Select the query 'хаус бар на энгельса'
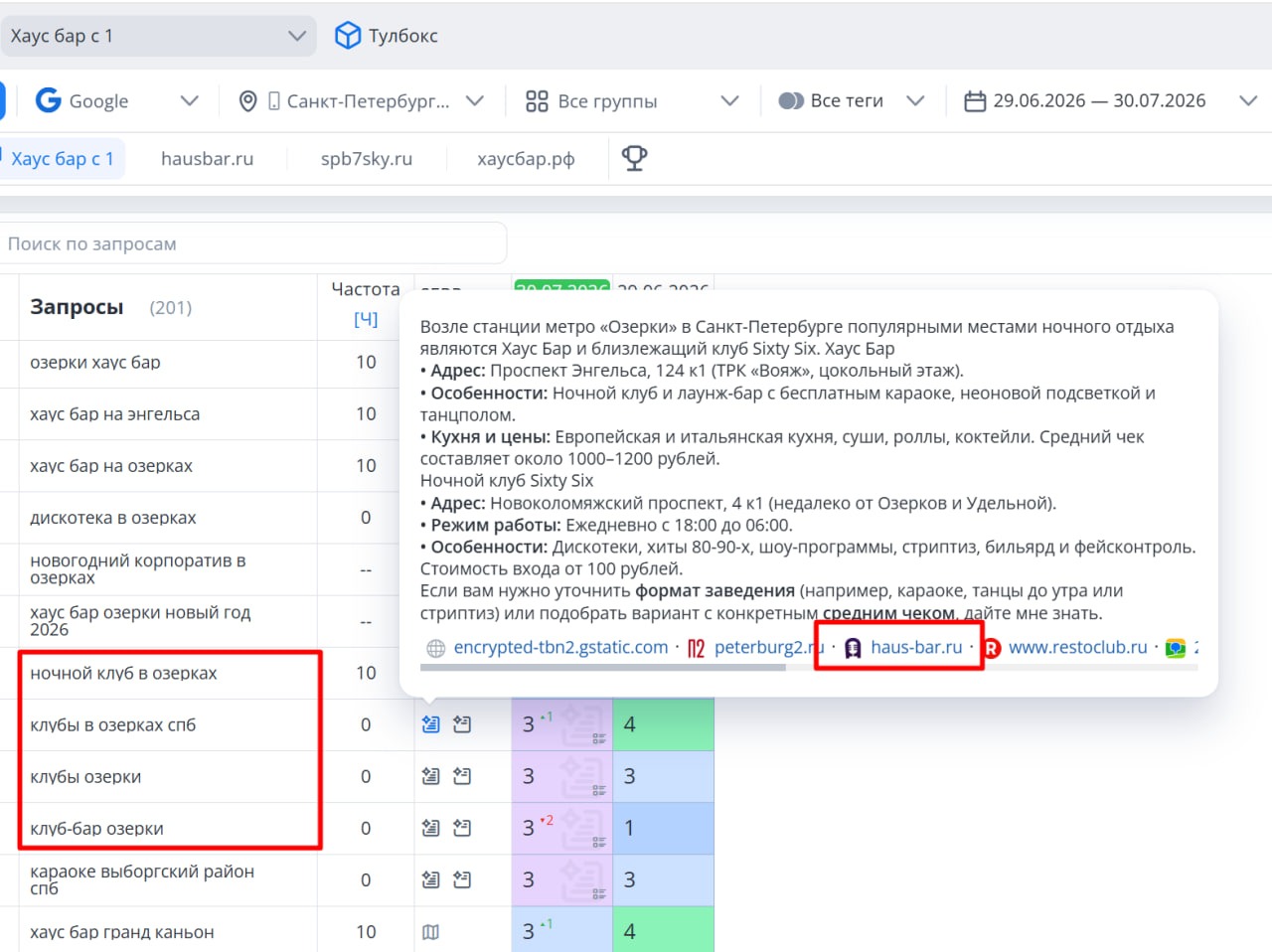 click(115, 414)
